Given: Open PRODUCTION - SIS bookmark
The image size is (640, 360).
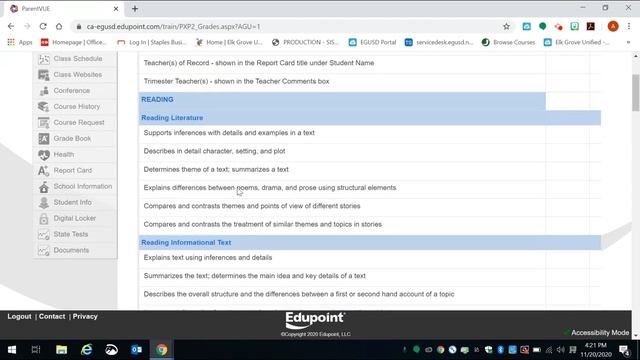Looking at the screenshot, I should click(305, 42).
